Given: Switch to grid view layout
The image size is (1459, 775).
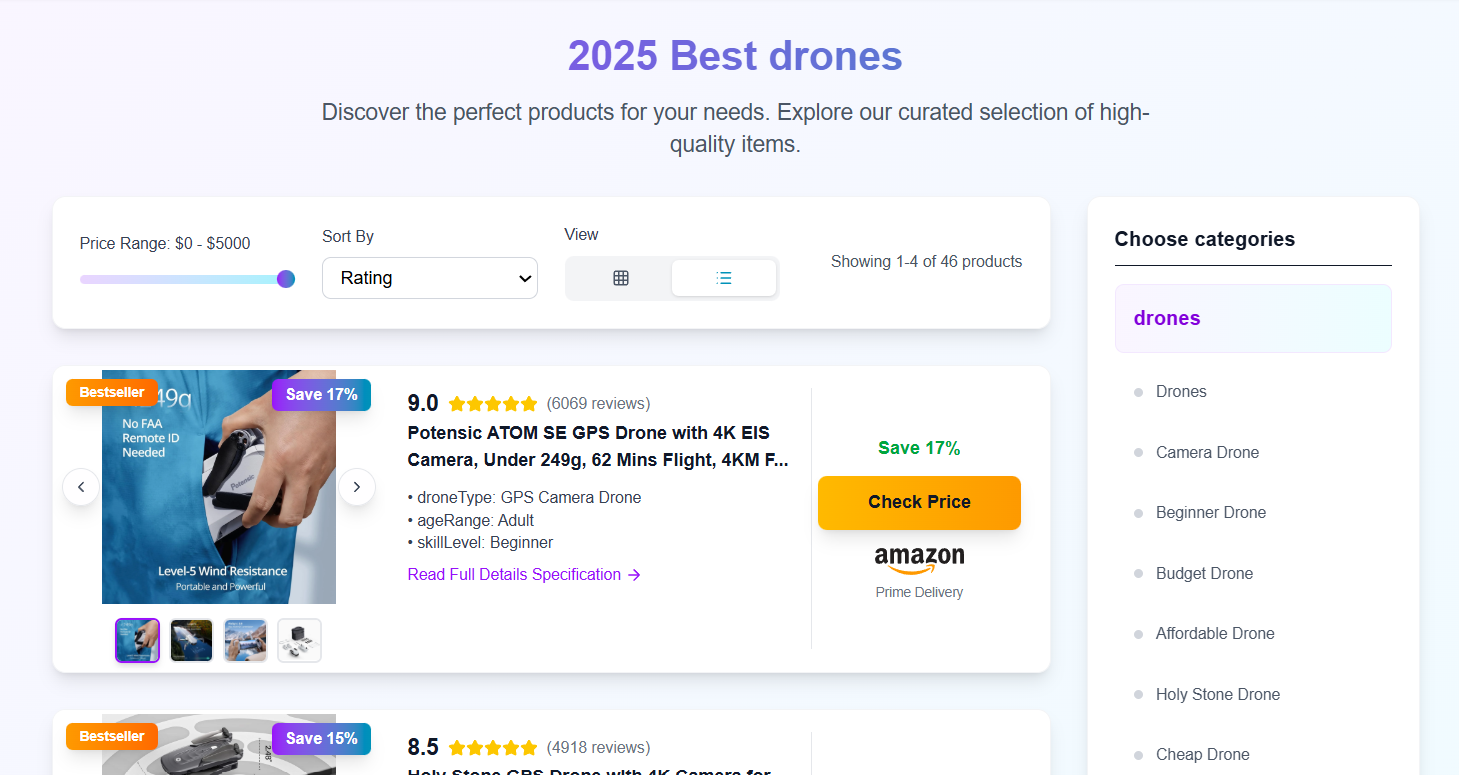Looking at the screenshot, I should [620, 278].
